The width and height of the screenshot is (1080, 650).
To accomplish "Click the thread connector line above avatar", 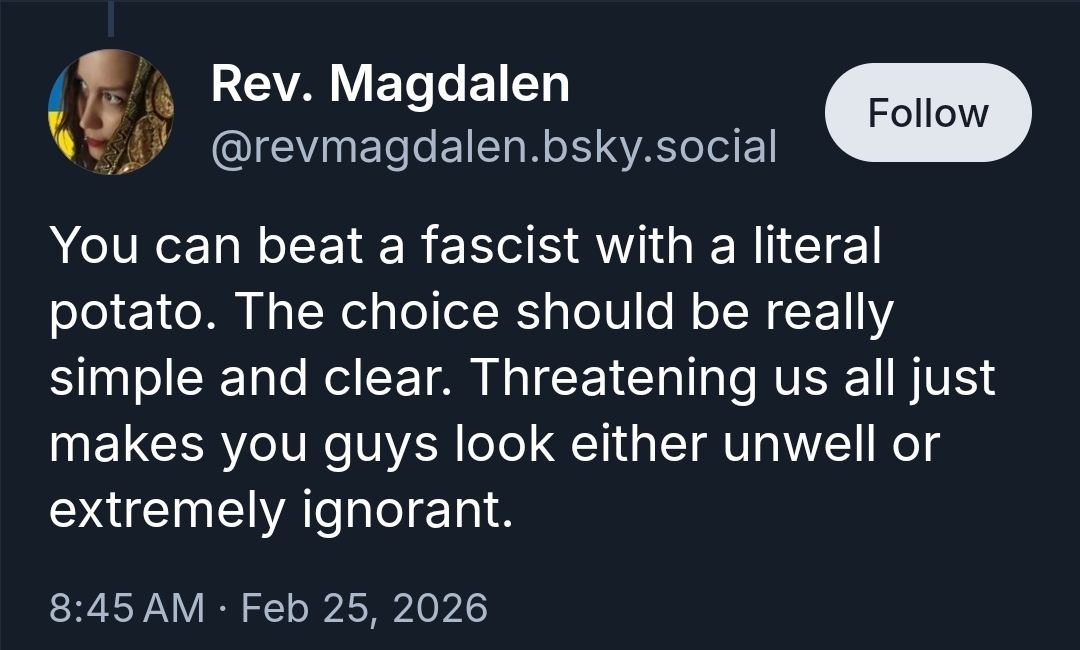I will (x=110, y=18).
